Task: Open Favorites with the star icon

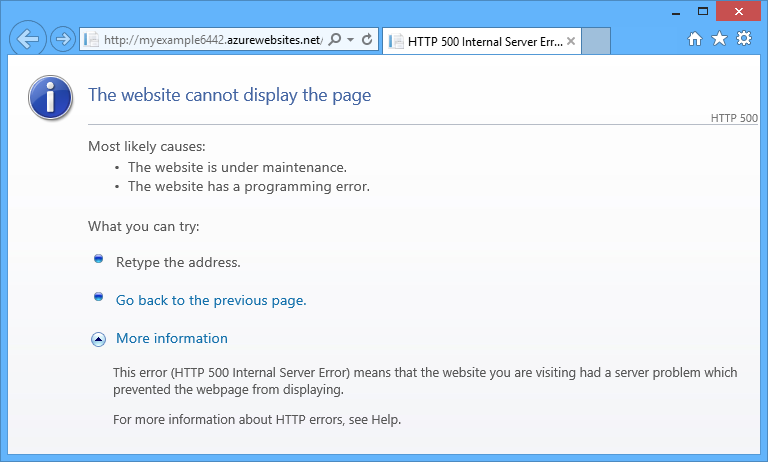Action: click(x=719, y=38)
